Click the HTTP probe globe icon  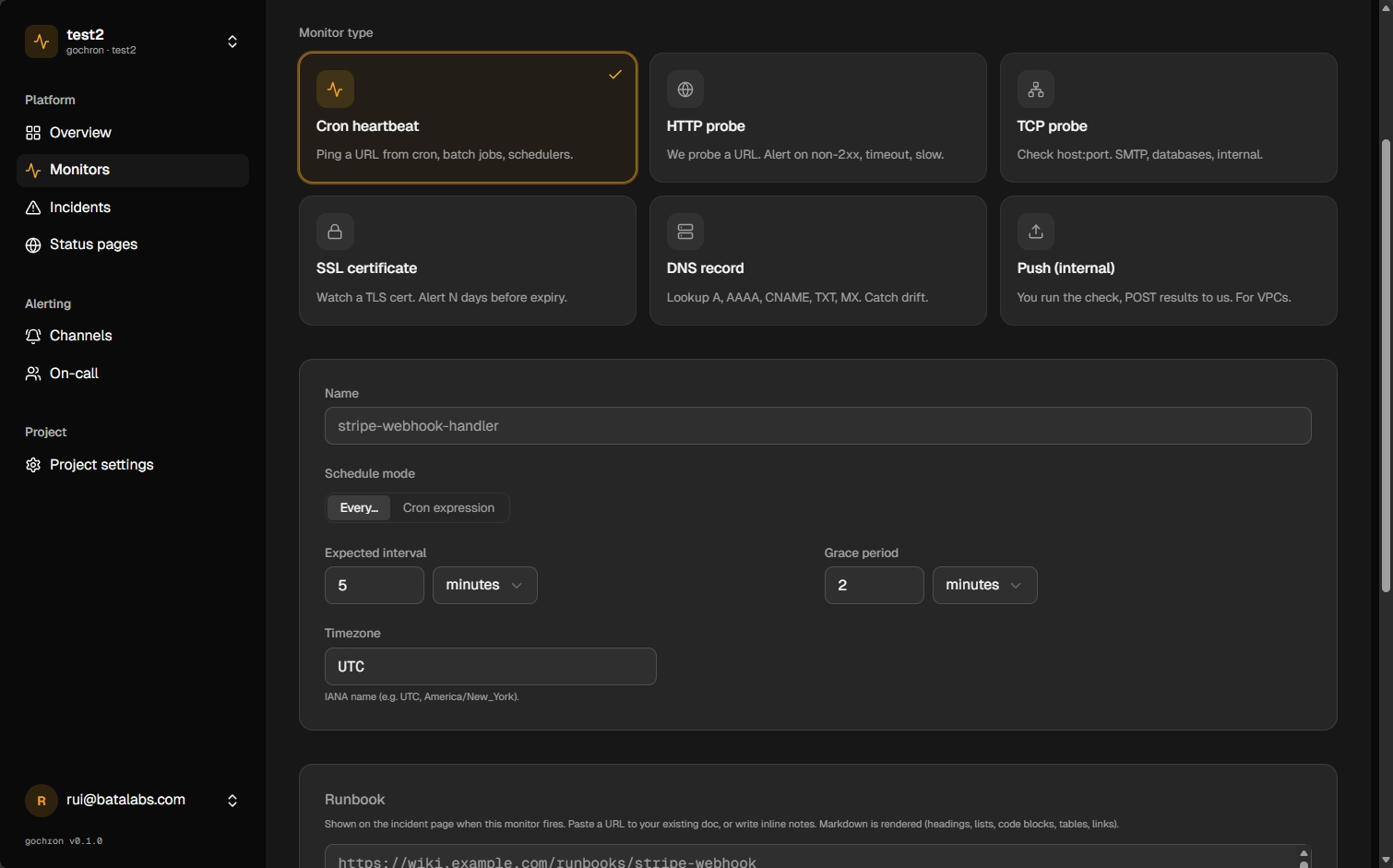point(685,89)
